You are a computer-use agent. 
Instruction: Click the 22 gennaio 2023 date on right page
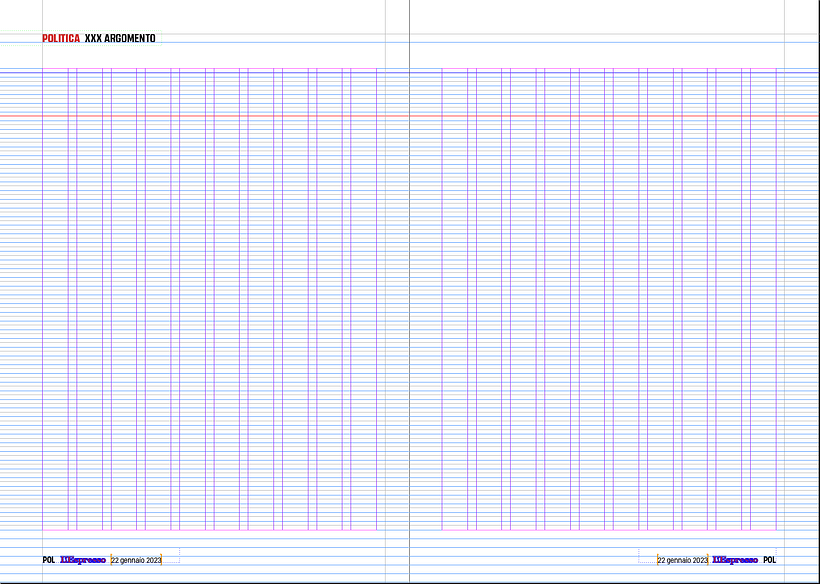[x=682, y=560]
